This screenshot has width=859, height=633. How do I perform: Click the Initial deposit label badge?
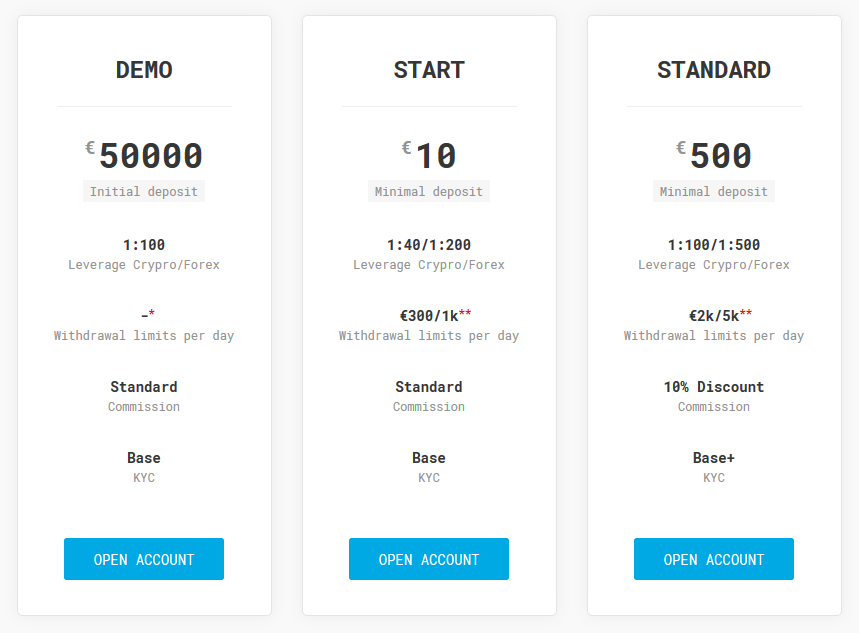pos(144,191)
